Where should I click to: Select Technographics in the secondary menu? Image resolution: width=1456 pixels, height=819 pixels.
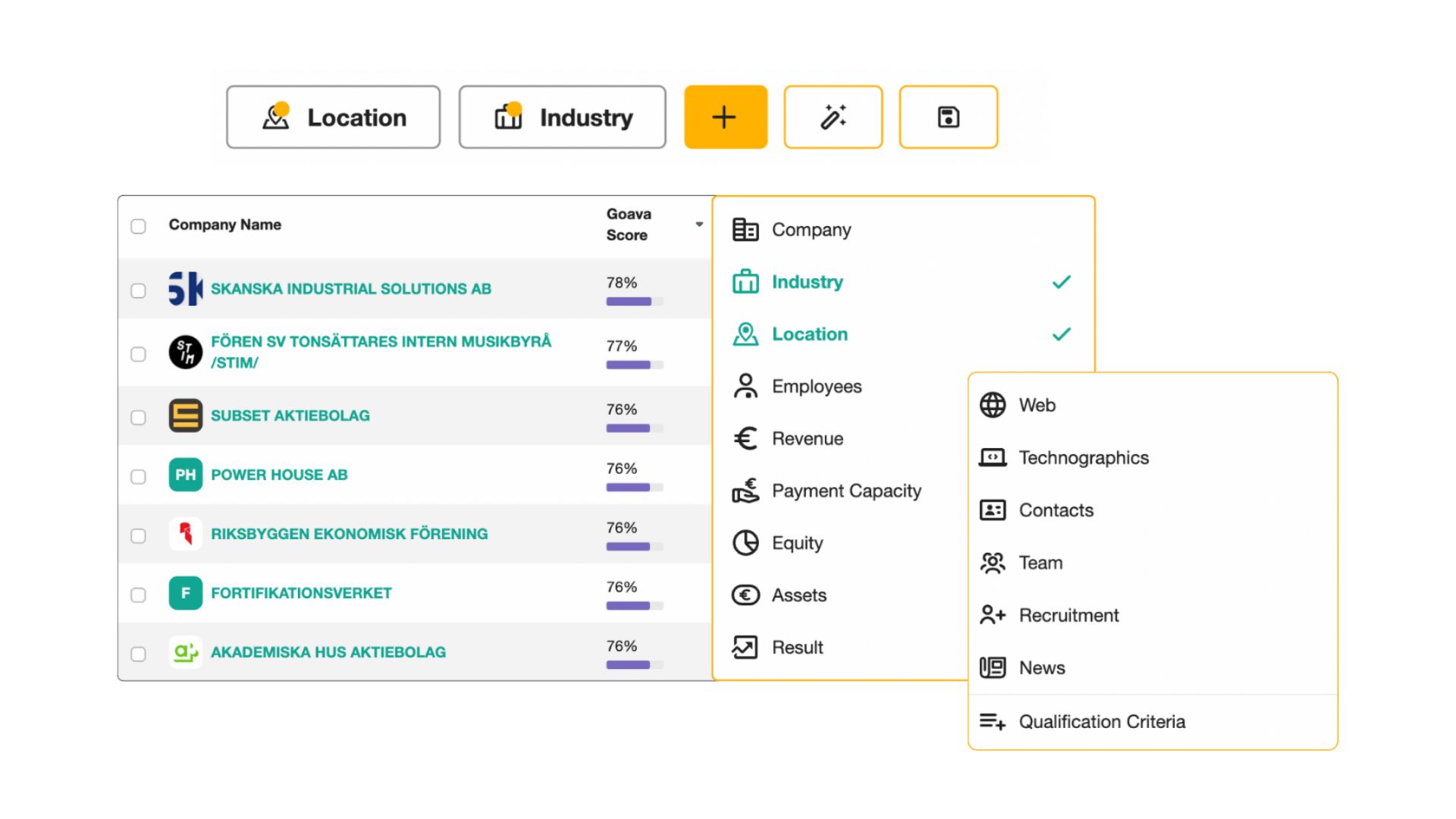point(1153,457)
